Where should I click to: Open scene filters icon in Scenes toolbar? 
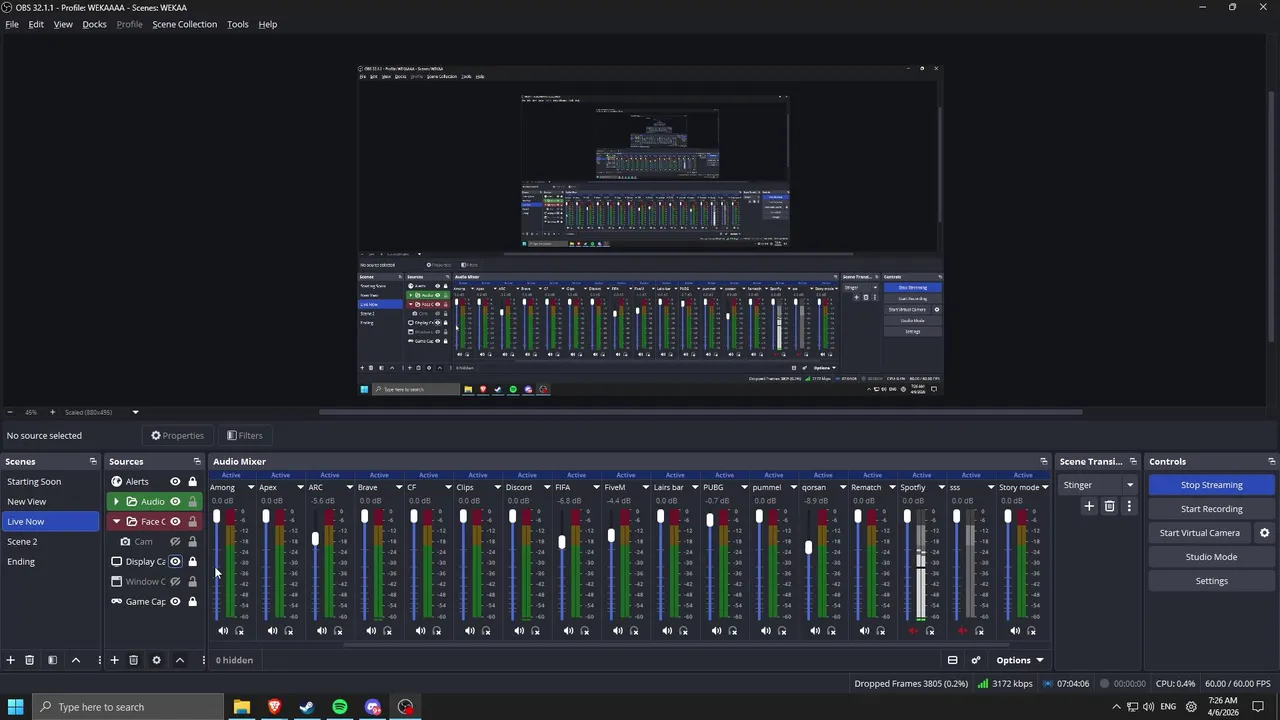[52, 660]
